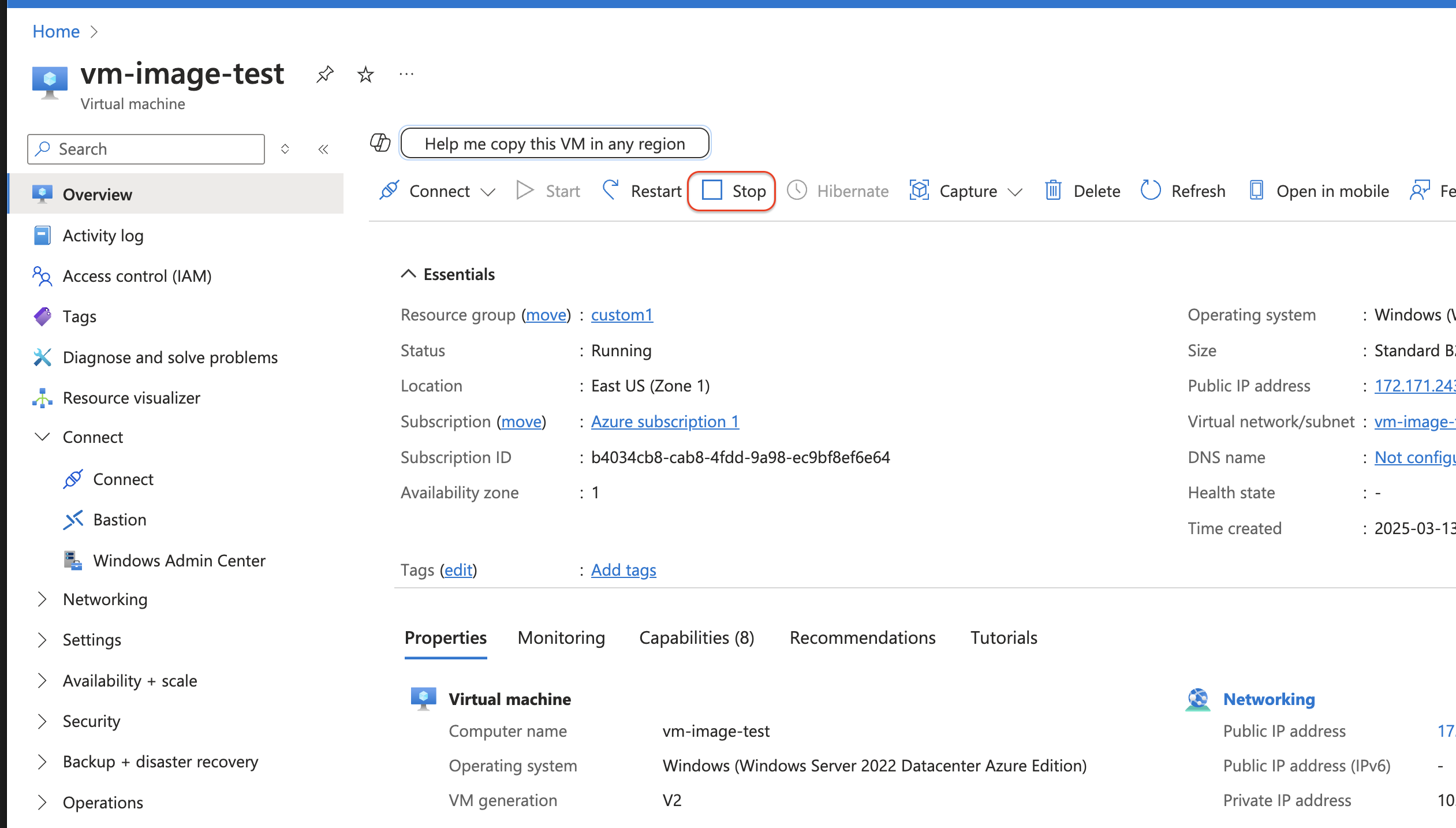The height and width of the screenshot is (828, 1456).
Task: Click Help me copy this VM button
Action: [555, 143]
